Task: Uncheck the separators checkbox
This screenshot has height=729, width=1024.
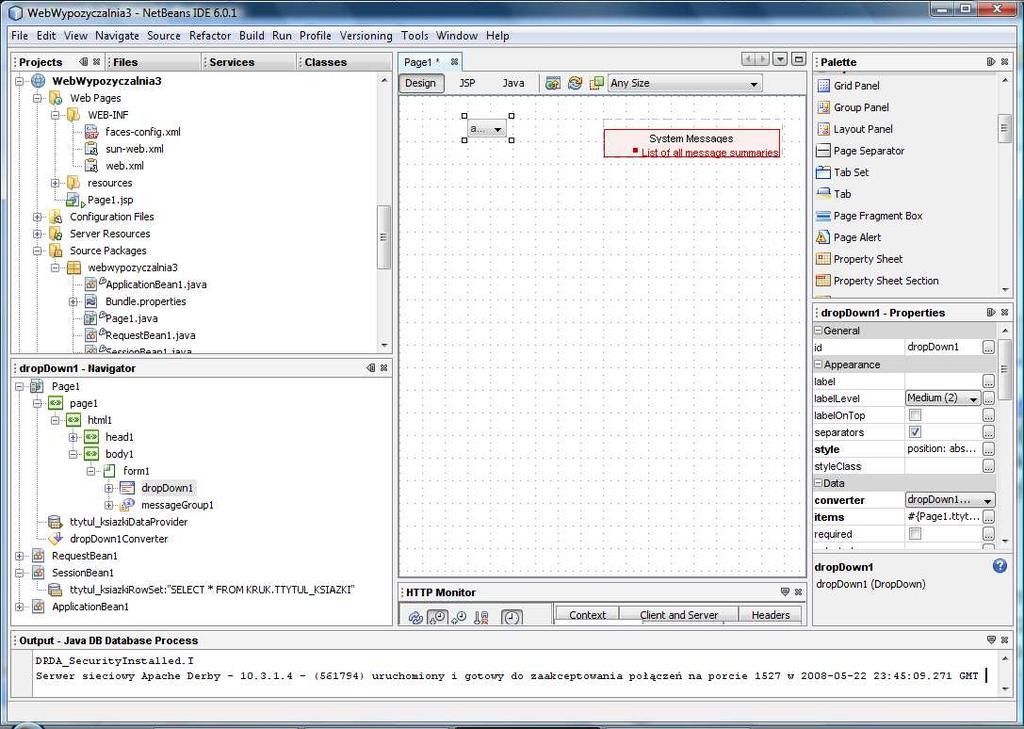Action: coord(915,432)
